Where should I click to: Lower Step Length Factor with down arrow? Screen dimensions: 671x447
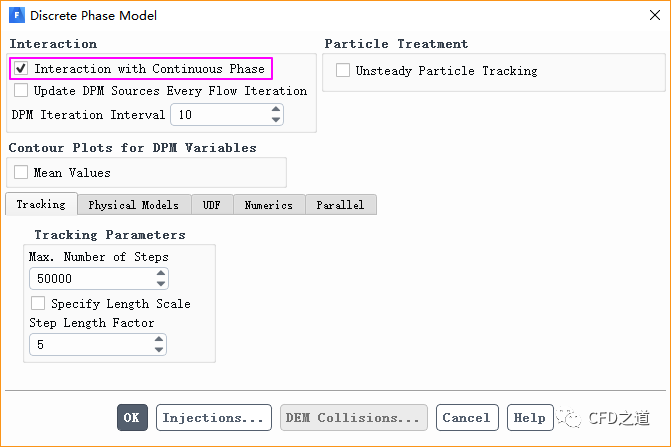[158, 350]
